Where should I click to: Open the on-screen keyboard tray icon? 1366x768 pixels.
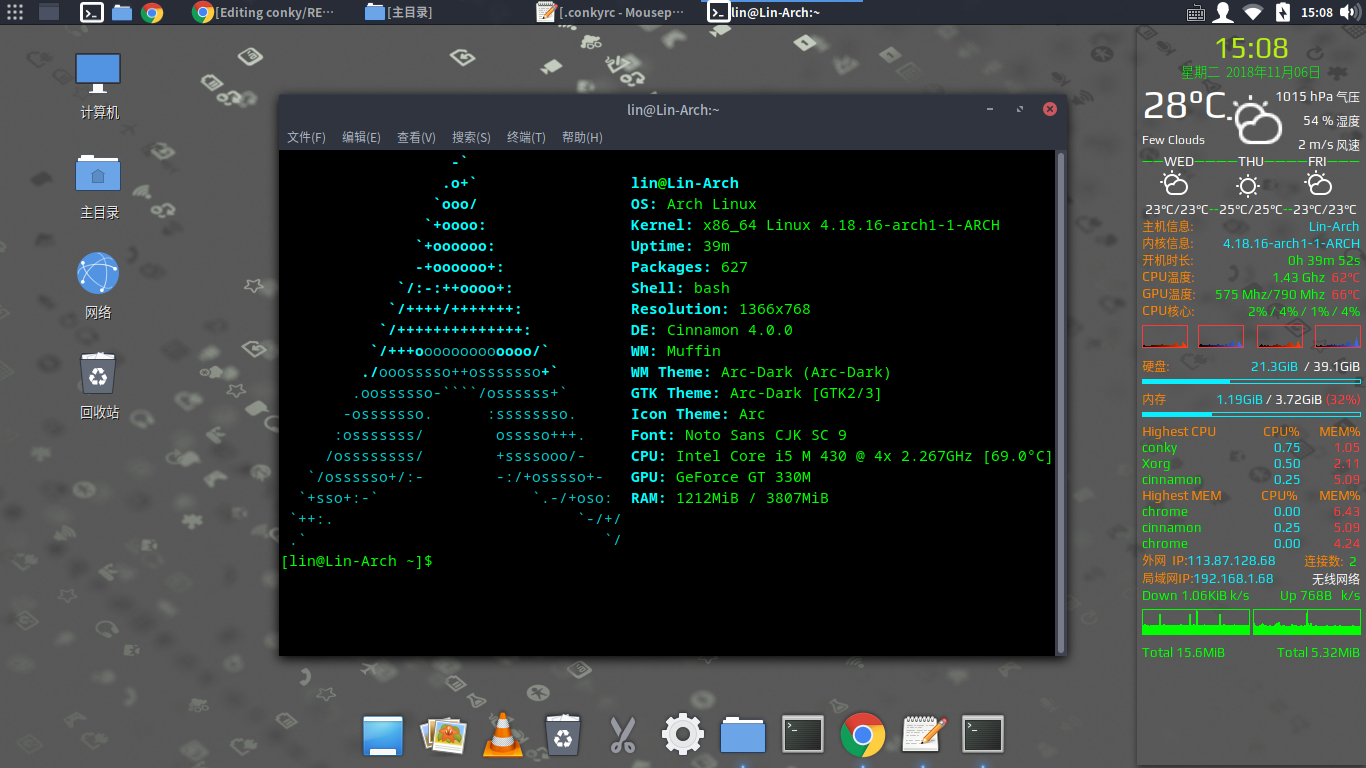tap(1195, 13)
